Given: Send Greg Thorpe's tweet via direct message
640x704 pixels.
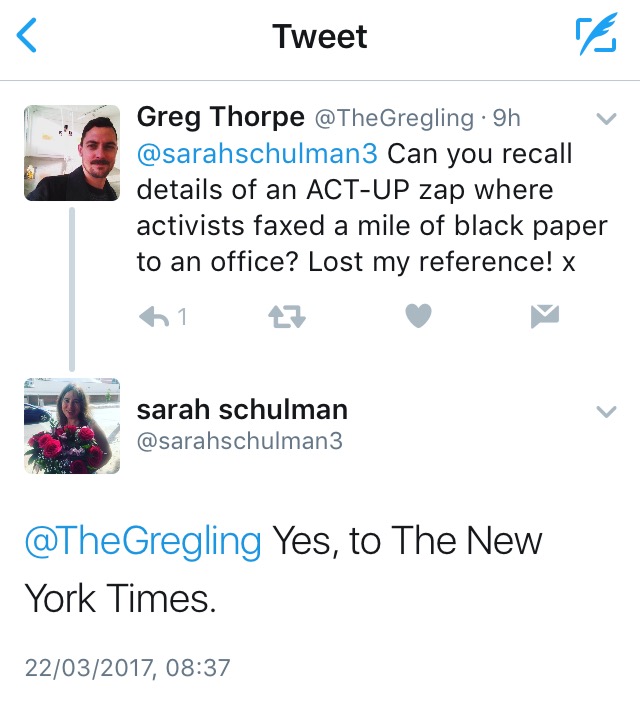Looking at the screenshot, I should [544, 317].
